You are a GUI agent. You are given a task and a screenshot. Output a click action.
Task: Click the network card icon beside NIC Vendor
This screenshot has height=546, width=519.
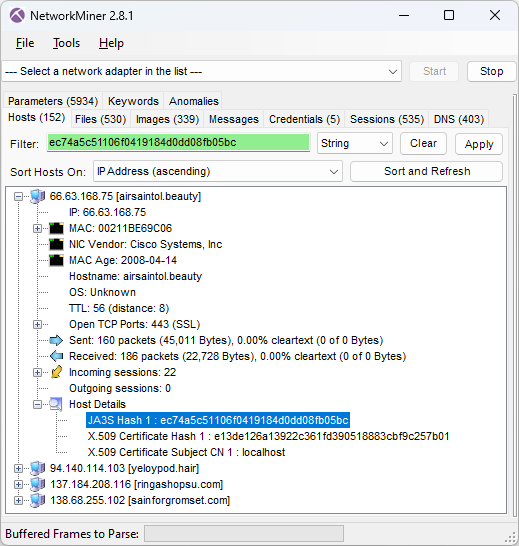(x=56, y=244)
